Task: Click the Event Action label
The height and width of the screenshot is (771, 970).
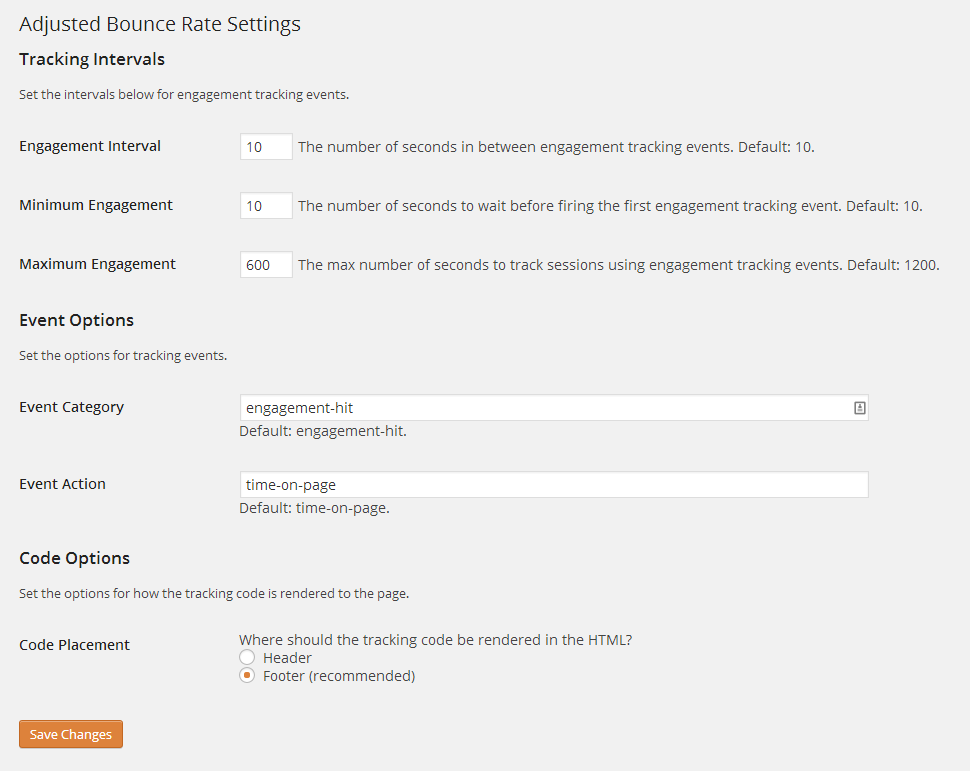Action: pos(62,484)
